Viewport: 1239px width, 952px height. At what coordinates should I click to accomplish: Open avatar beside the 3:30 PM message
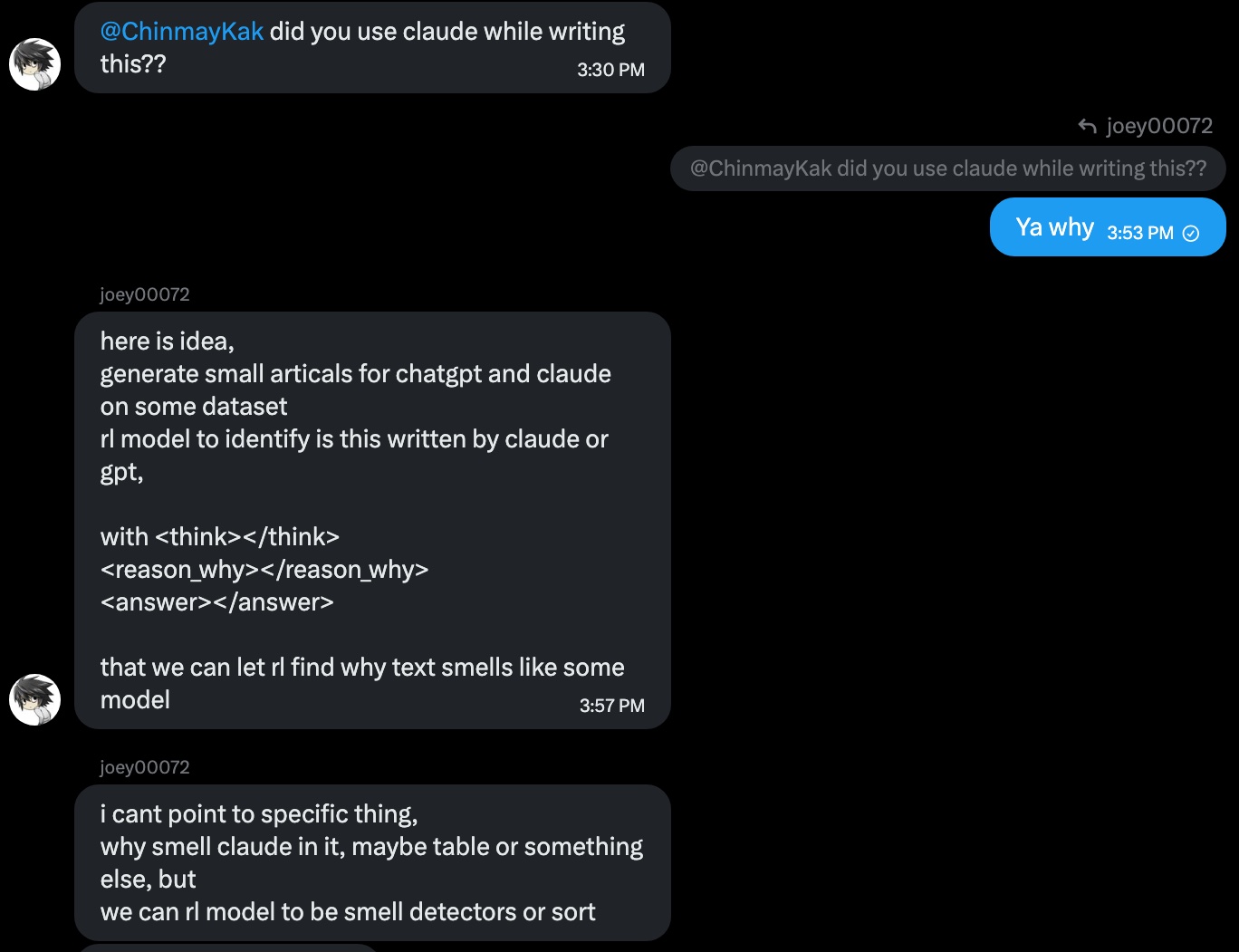click(34, 64)
